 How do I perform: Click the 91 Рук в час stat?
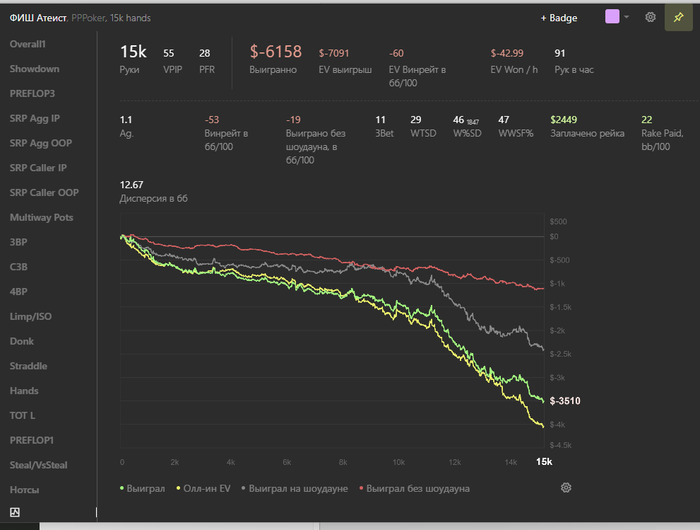coord(574,61)
